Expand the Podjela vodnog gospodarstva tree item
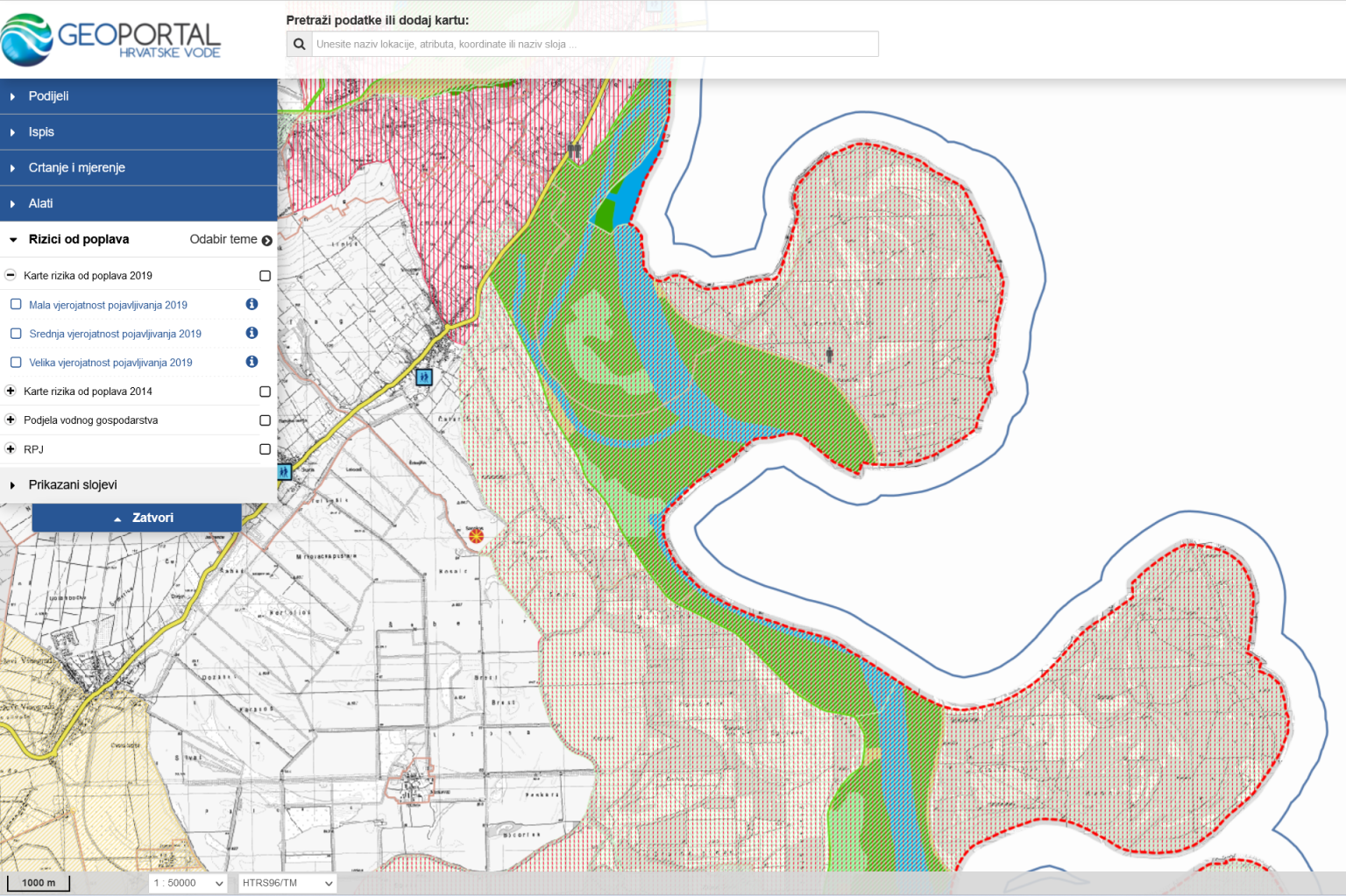This screenshot has width=1346, height=896. [x=11, y=420]
